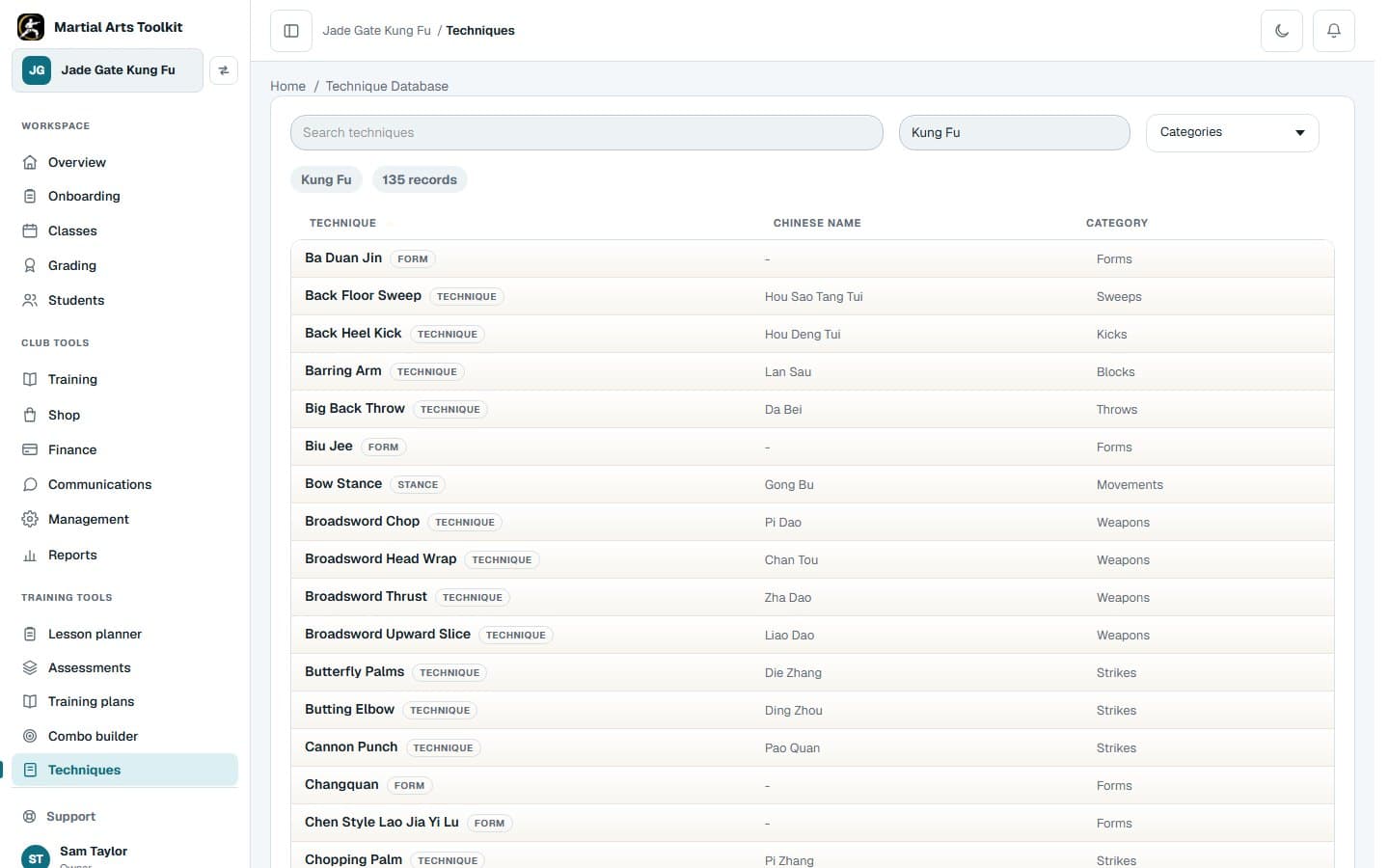This screenshot has width=1389, height=868.
Task: Open the Jade Gate Kung Fu club selector
Action: click(x=107, y=70)
